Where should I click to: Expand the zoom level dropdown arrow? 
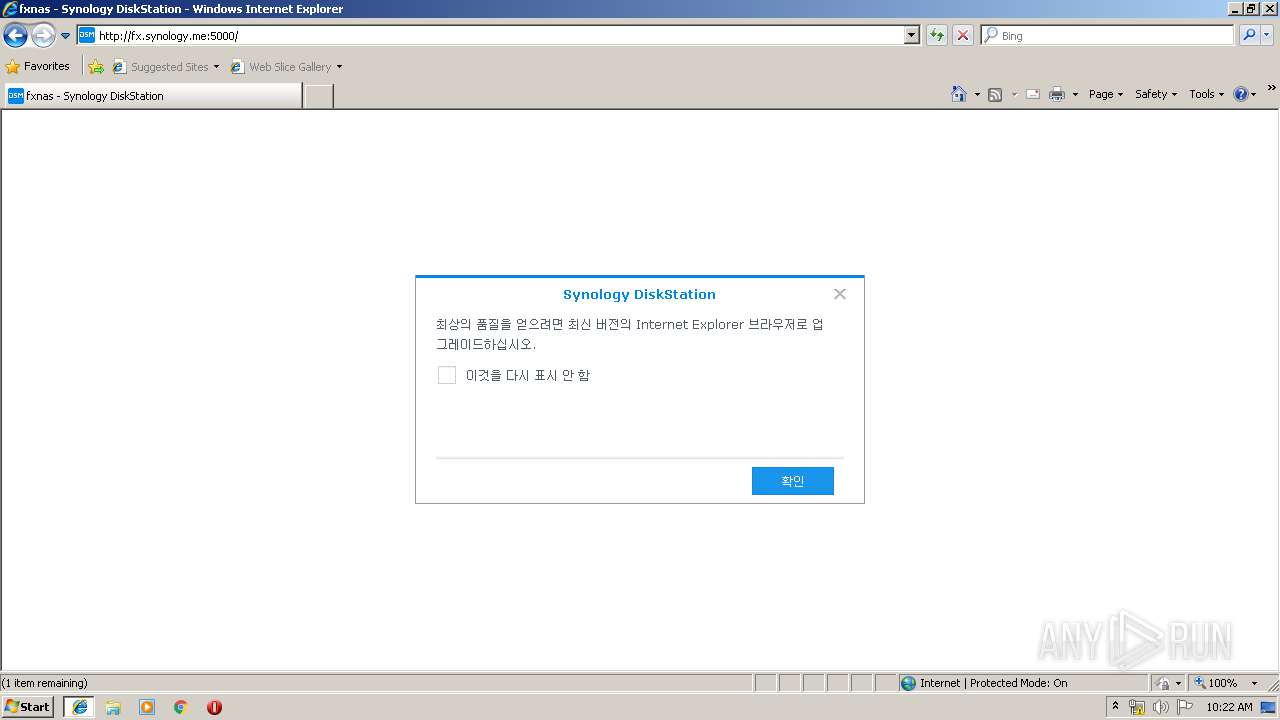1254,683
